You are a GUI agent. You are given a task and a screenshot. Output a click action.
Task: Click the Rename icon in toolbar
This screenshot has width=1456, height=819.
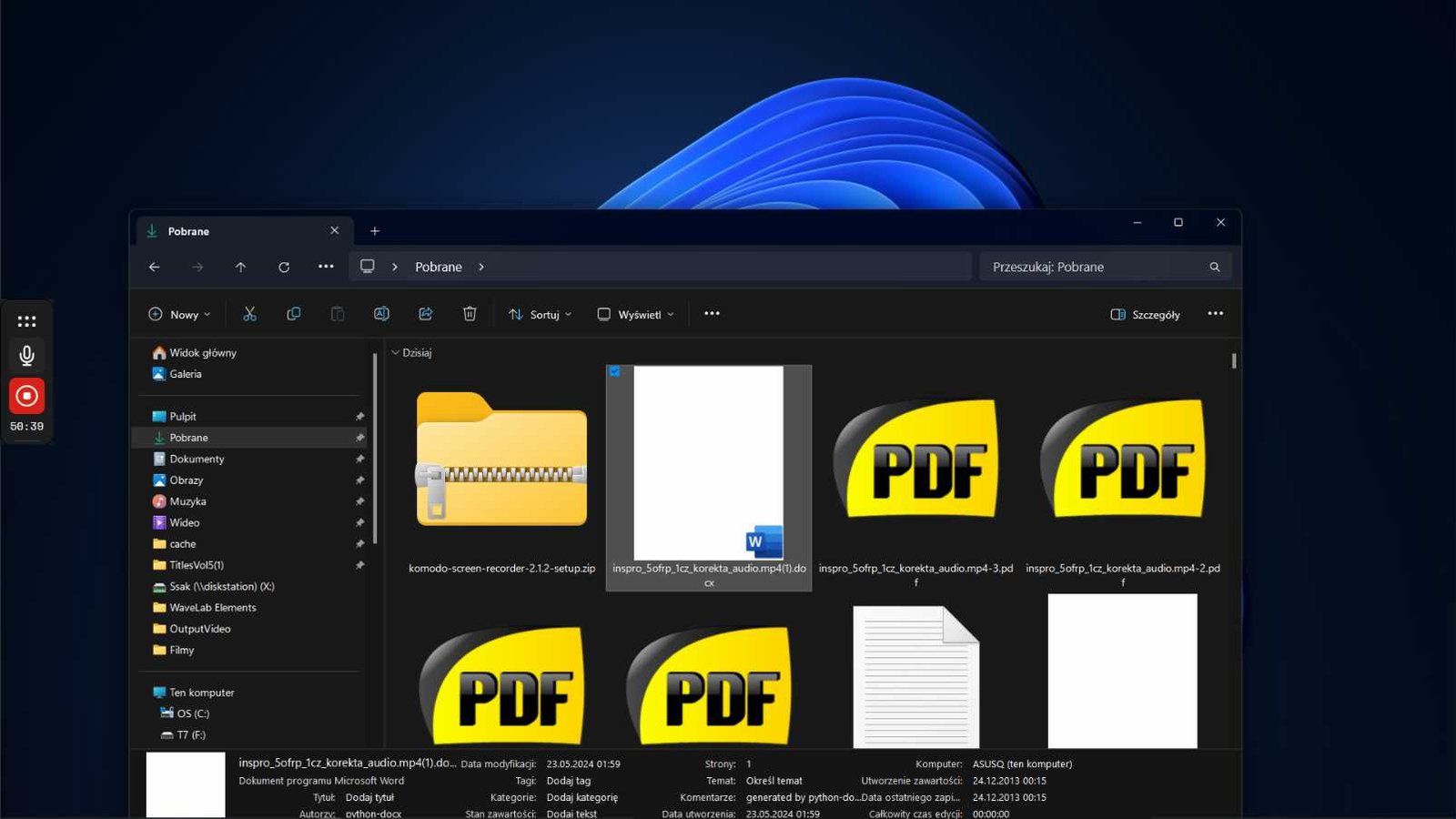[x=381, y=314]
